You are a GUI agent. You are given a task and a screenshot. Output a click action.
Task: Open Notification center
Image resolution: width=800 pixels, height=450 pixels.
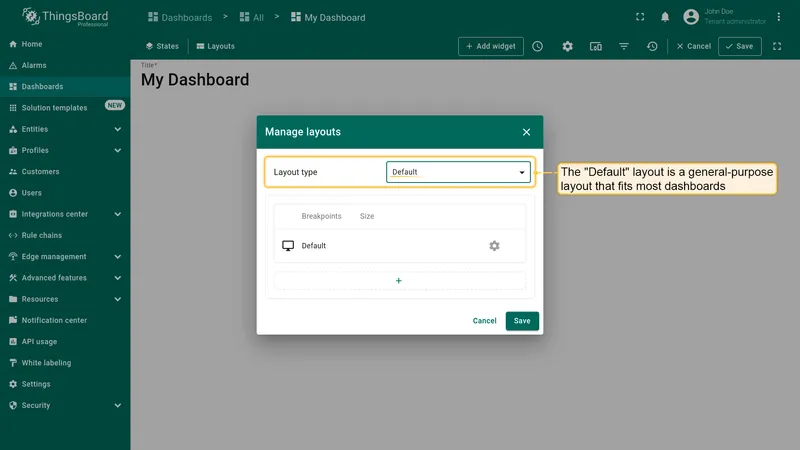tap(65, 320)
